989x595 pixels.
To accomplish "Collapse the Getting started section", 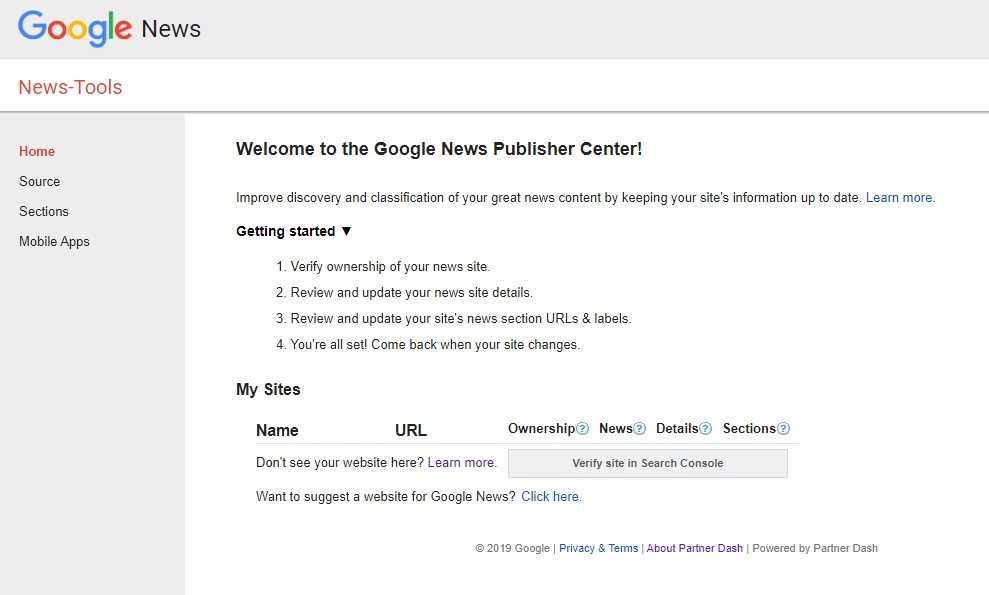I will (294, 231).
